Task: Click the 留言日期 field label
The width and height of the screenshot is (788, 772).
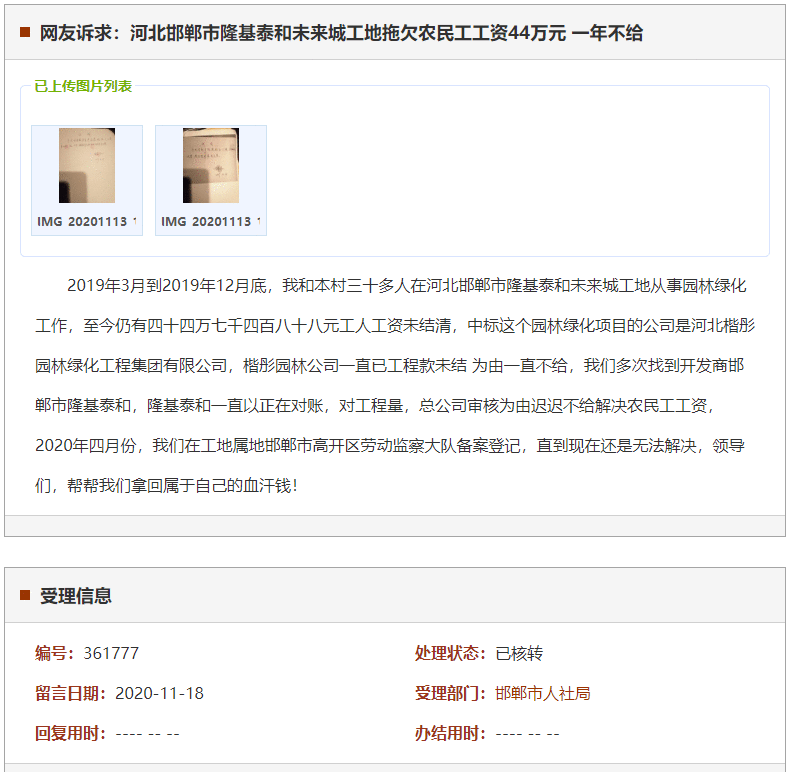Action: coord(70,694)
